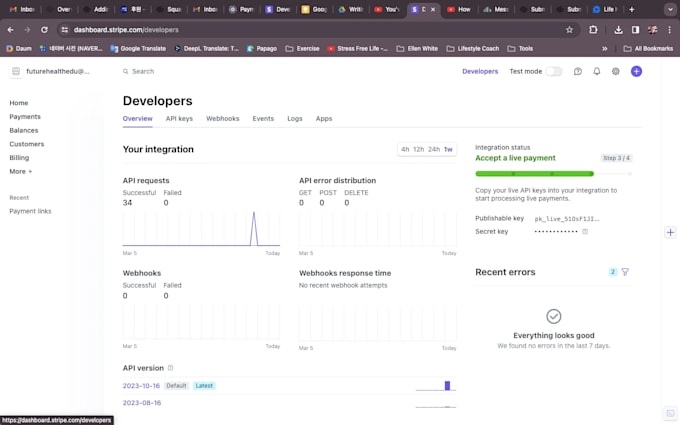Open the Tools bookmarks folder

point(520,49)
